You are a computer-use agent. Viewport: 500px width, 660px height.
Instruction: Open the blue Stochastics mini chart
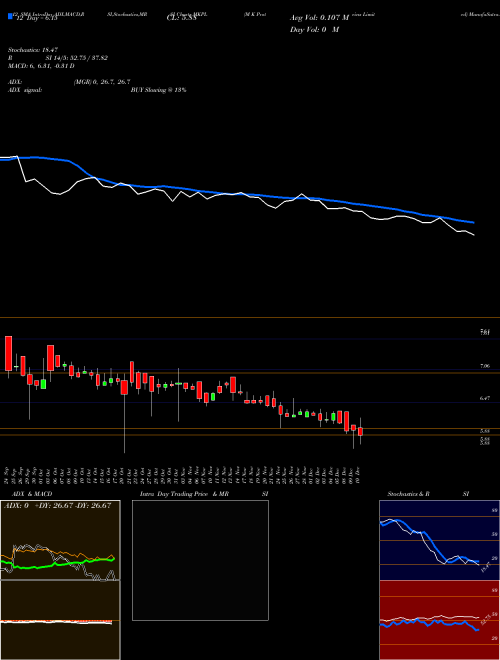[439, 540]
